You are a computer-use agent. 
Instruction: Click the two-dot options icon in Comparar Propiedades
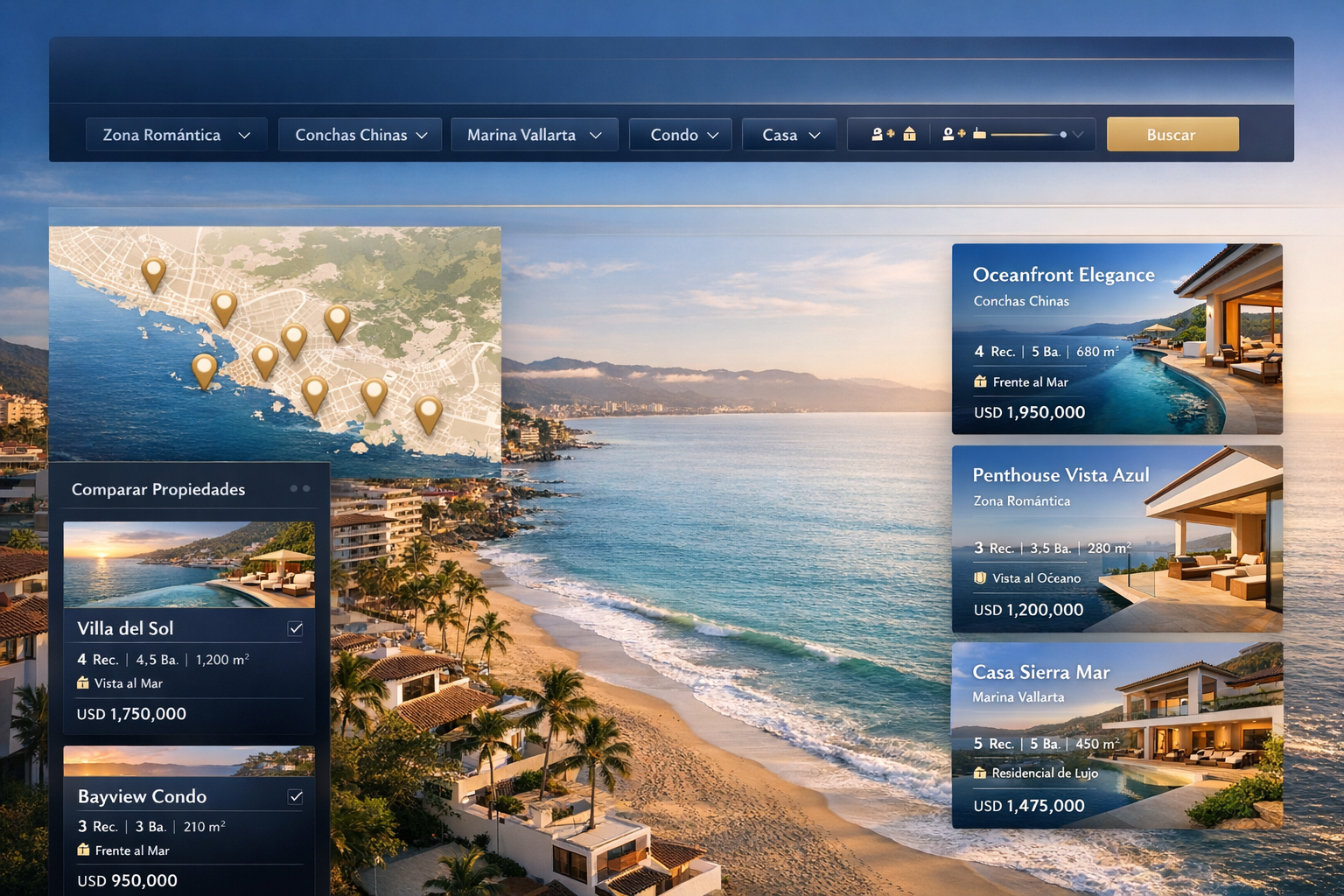[300, 488]
